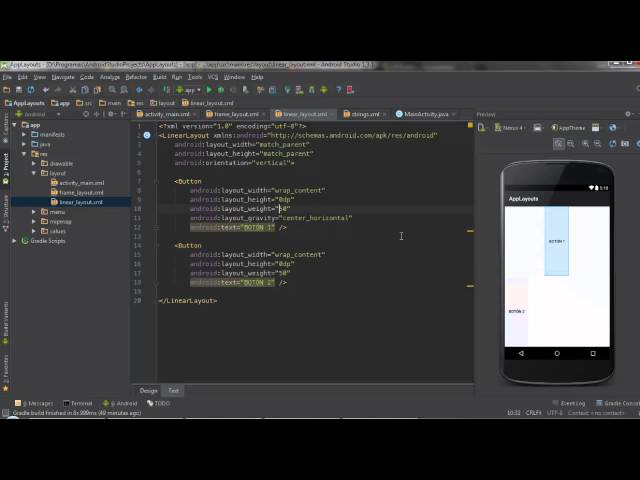Click the Find magnifier toolbar icon

click(x=112, y=90)
